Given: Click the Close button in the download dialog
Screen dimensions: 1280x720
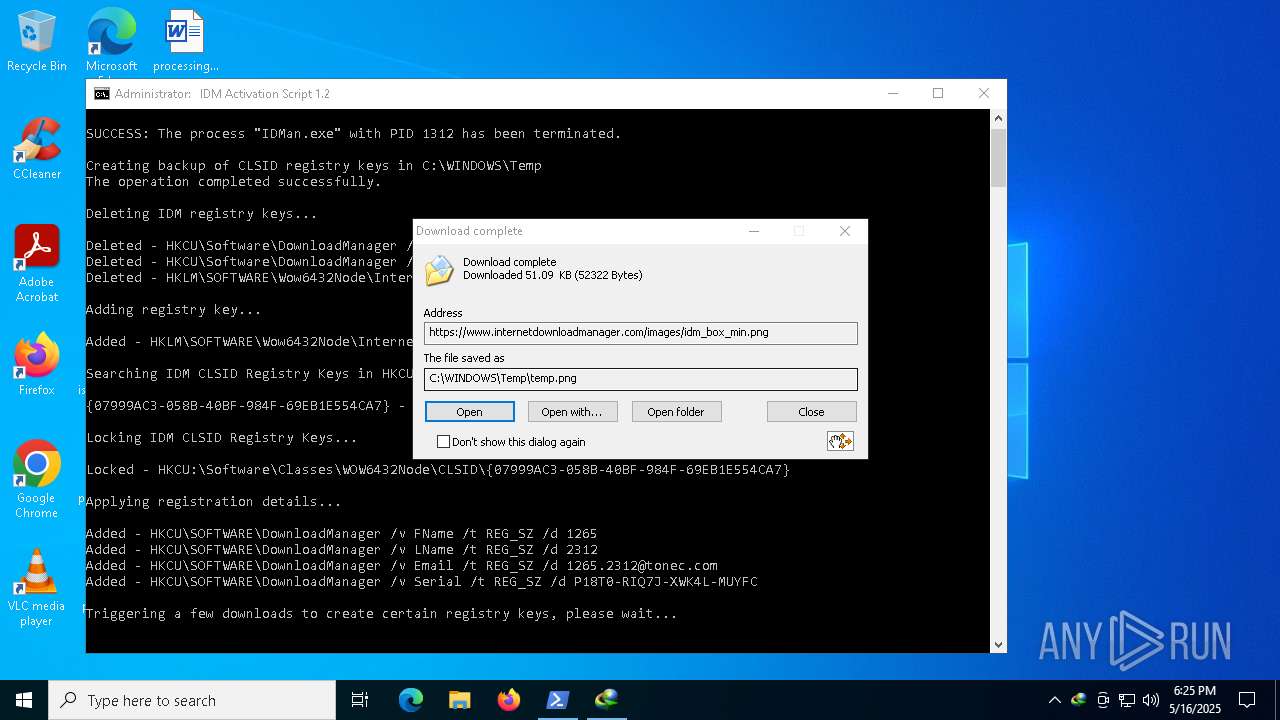Looking at the screenshot, I should click(x=811, y=412).
